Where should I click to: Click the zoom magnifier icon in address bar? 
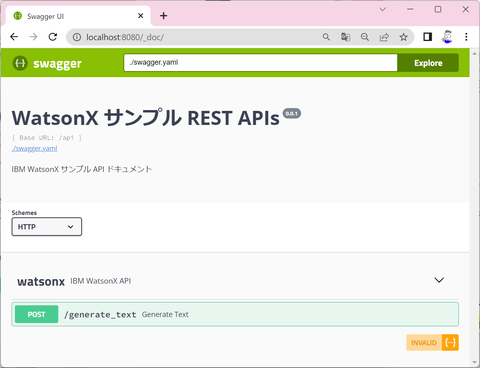pos(365,37)
